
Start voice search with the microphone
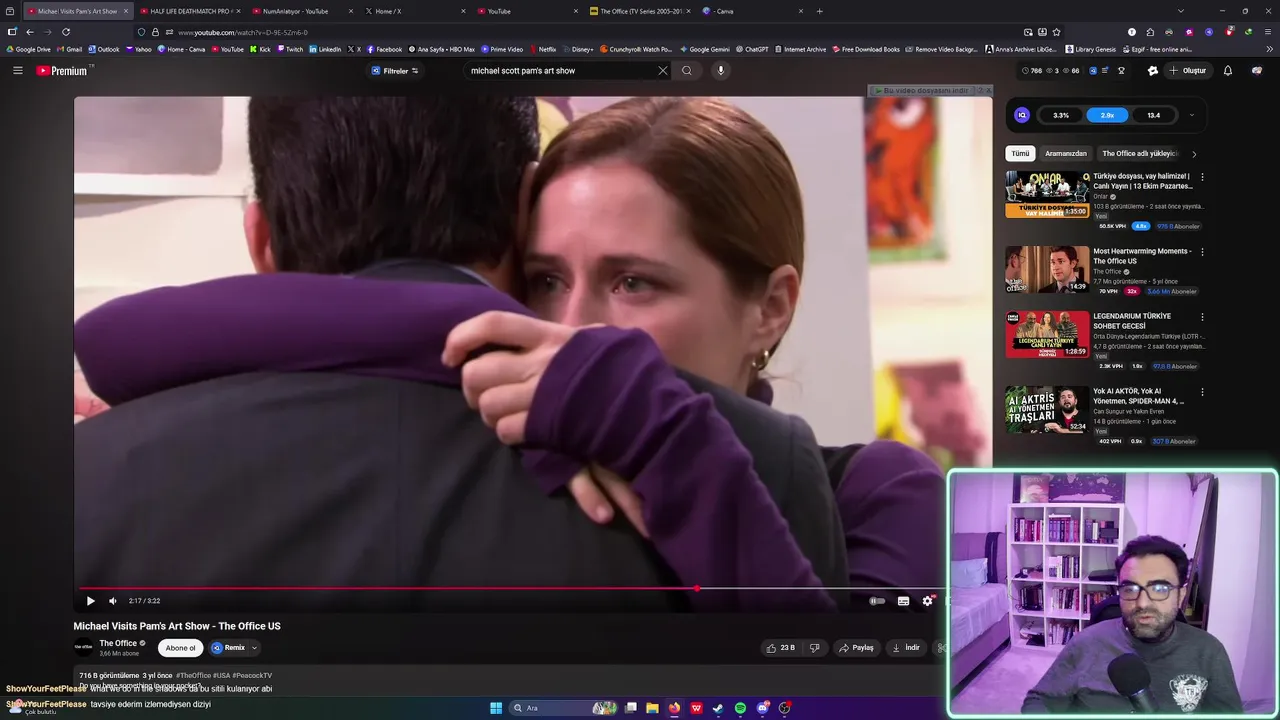click(x=720, y=71)
